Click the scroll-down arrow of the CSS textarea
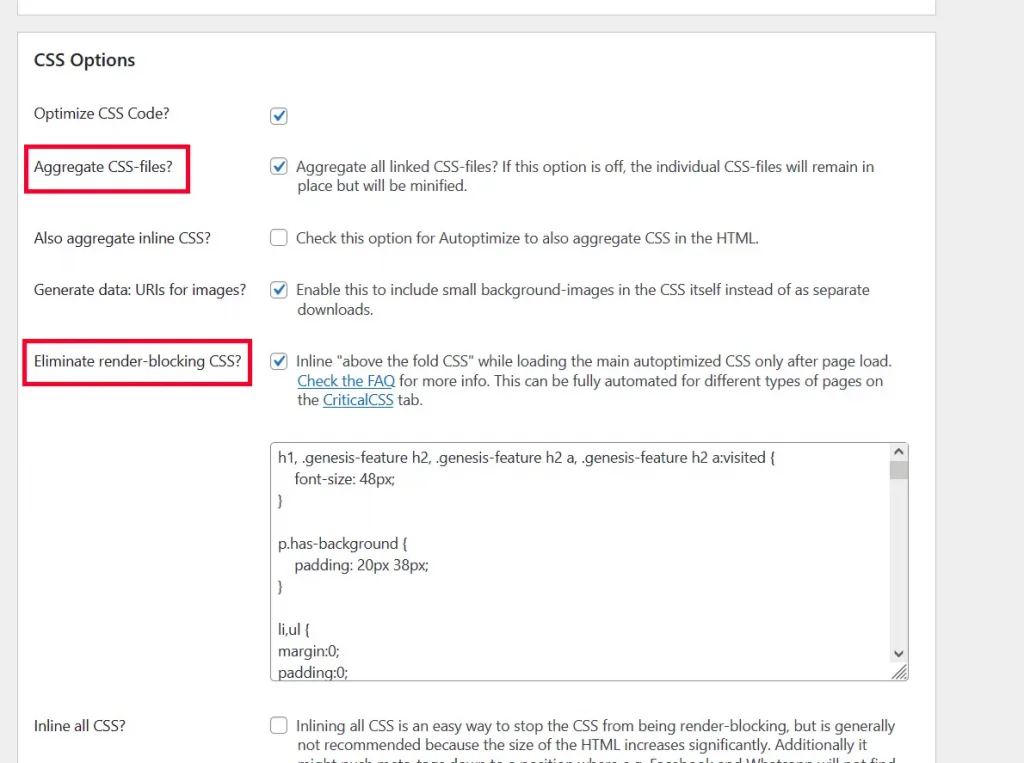Screen dimensions: 1024x763 click(x=898, y=653)
